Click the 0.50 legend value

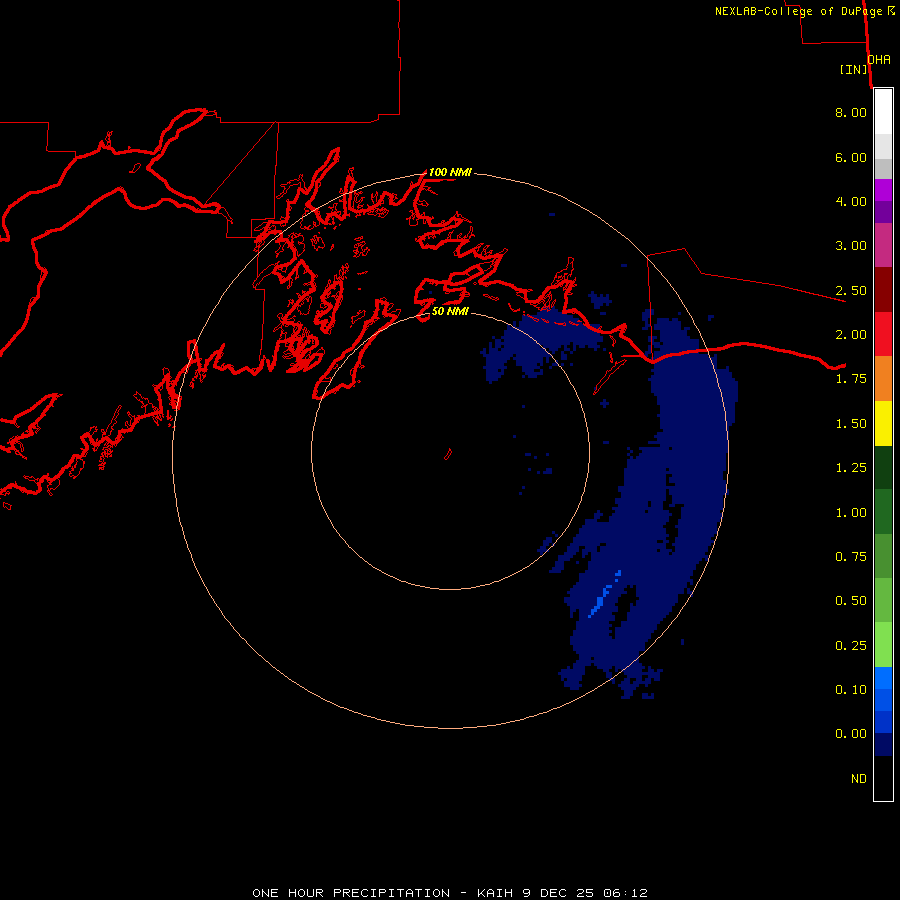coord(851,601)
